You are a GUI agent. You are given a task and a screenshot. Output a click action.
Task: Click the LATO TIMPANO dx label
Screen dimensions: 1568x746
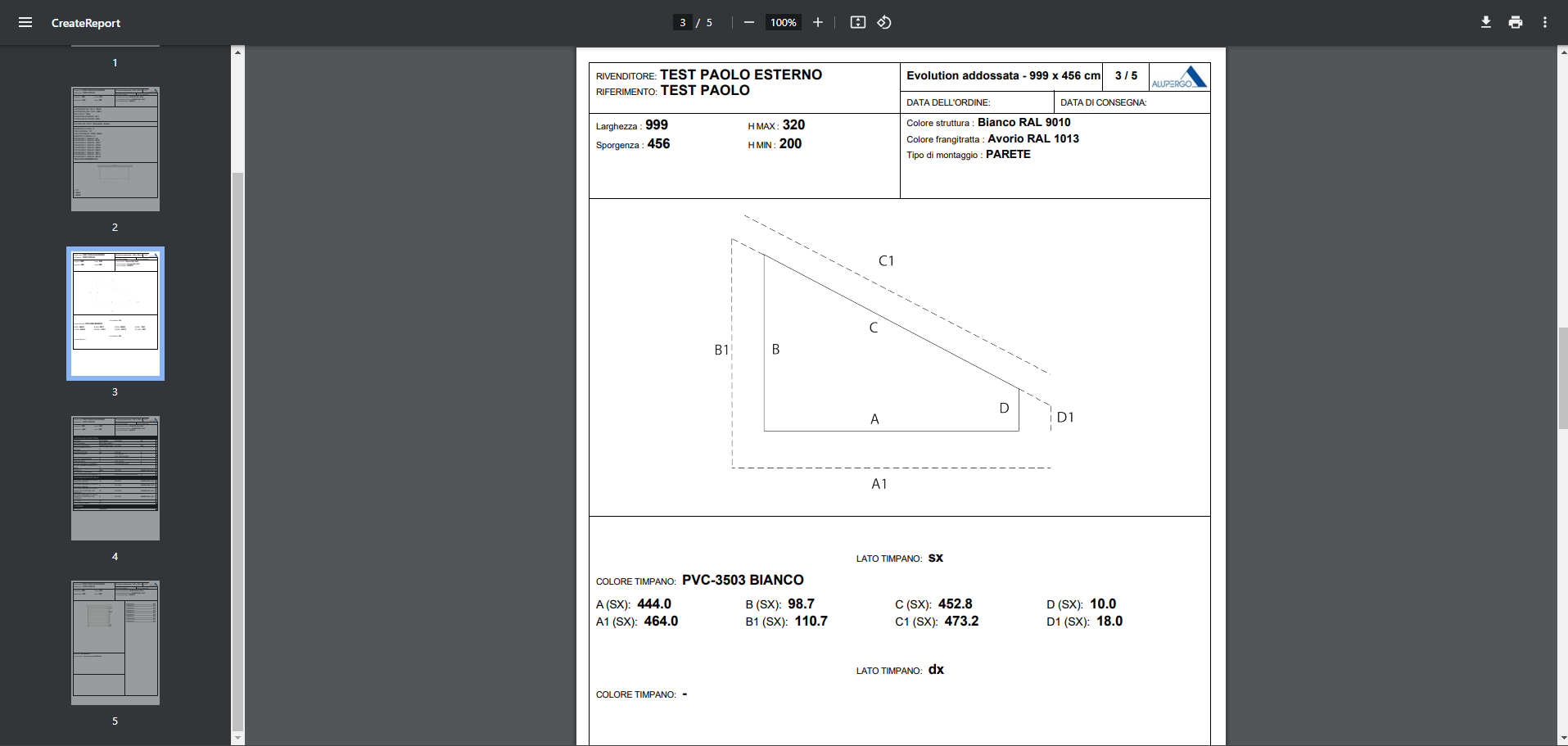tap(900, 670)
